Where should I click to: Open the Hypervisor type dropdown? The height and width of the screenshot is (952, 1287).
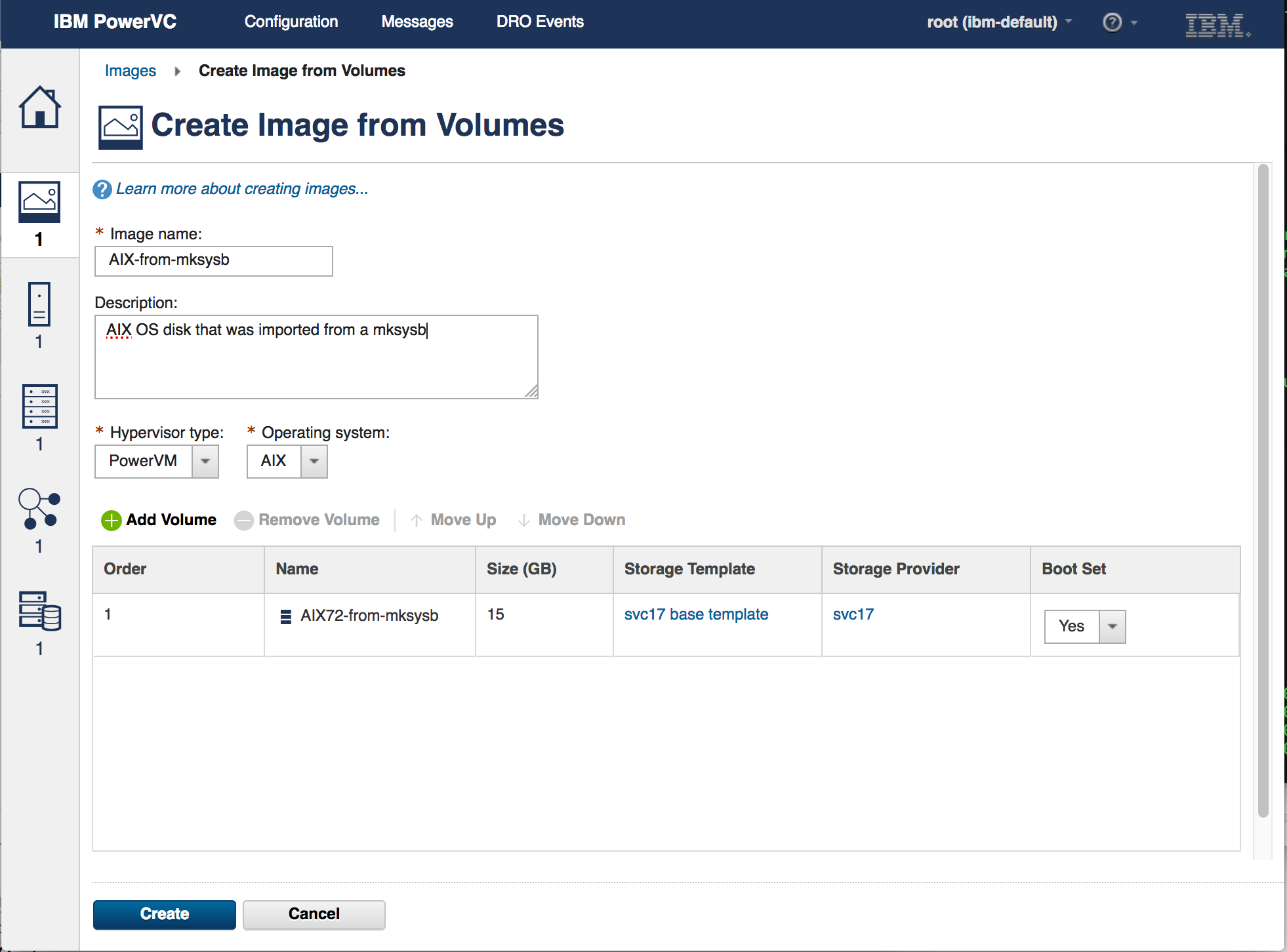[x=205, y=462]
